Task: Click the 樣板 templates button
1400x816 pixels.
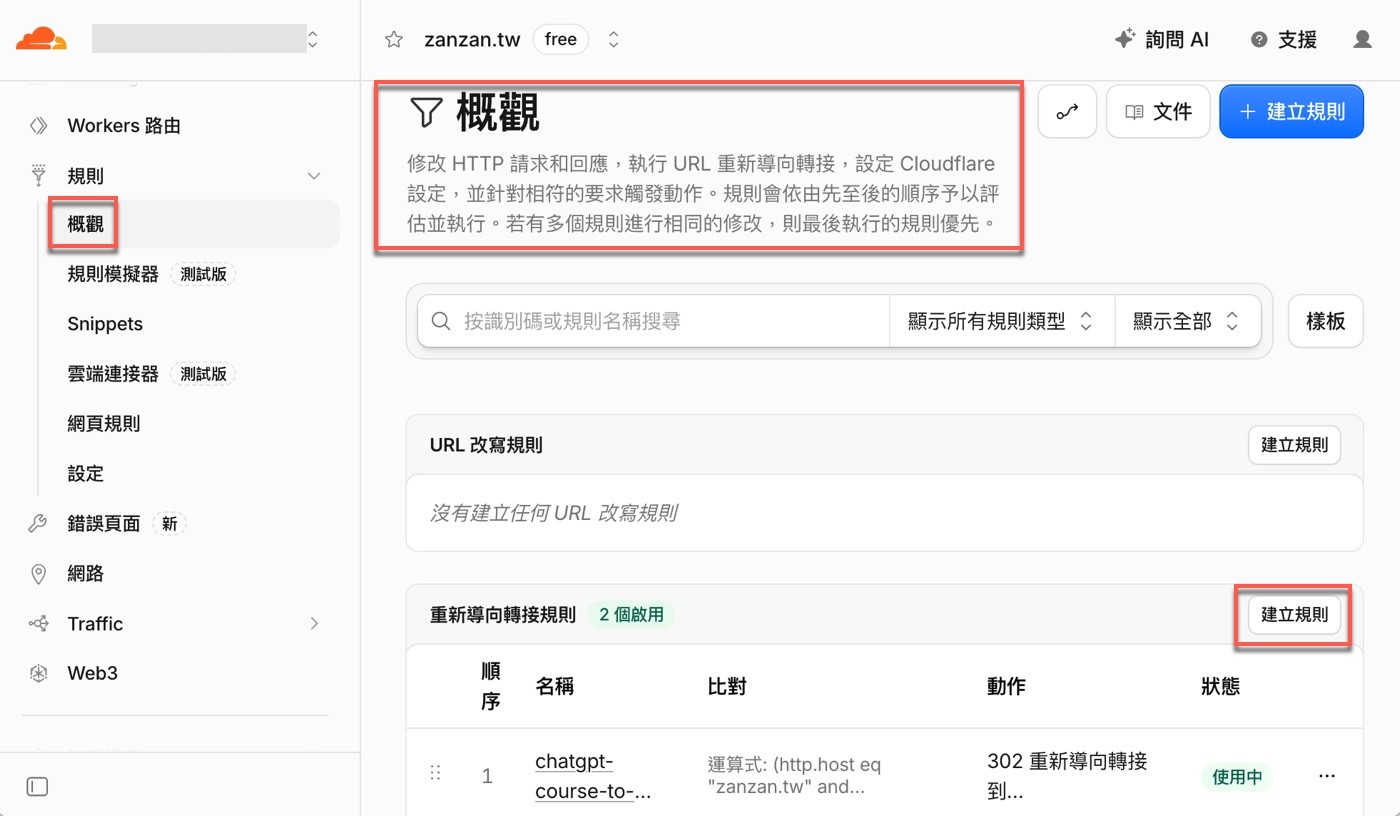Action: pyautogui.click(x=1326, y=321)
